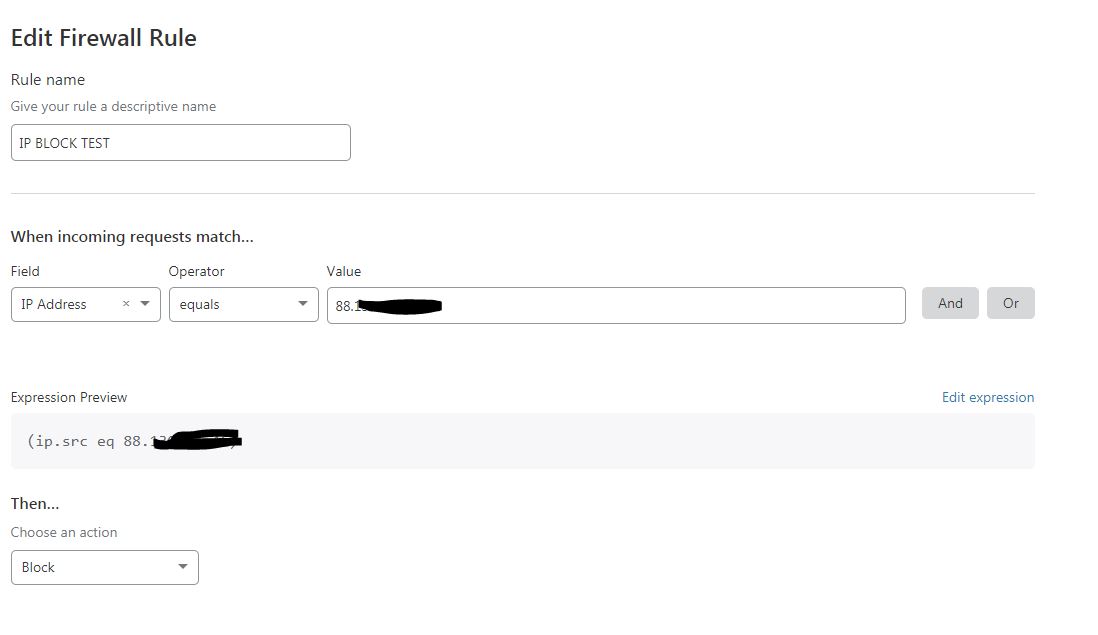This screenshot has height=635, width=1098.
Task: Open the Edit expression link
Action: [x=987, y=398]
